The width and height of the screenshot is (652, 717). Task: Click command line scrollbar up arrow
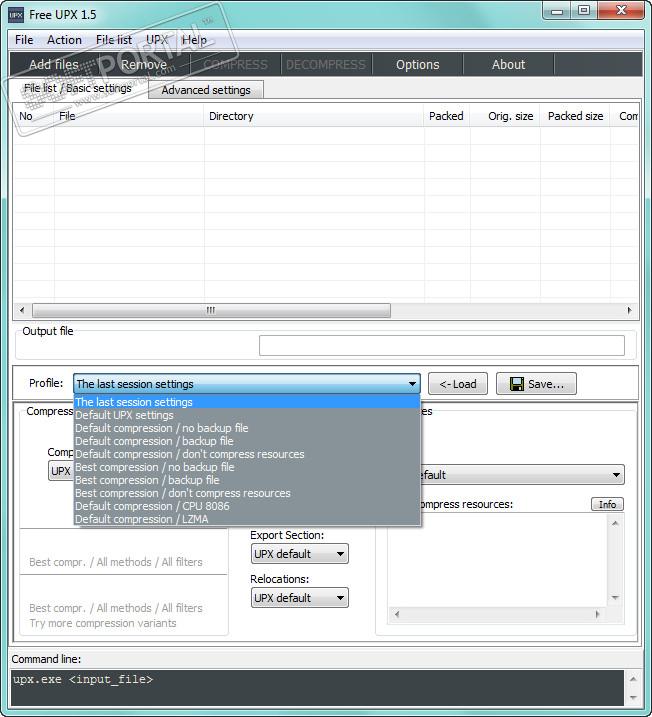pyautogui.click(x=633, y=679)
